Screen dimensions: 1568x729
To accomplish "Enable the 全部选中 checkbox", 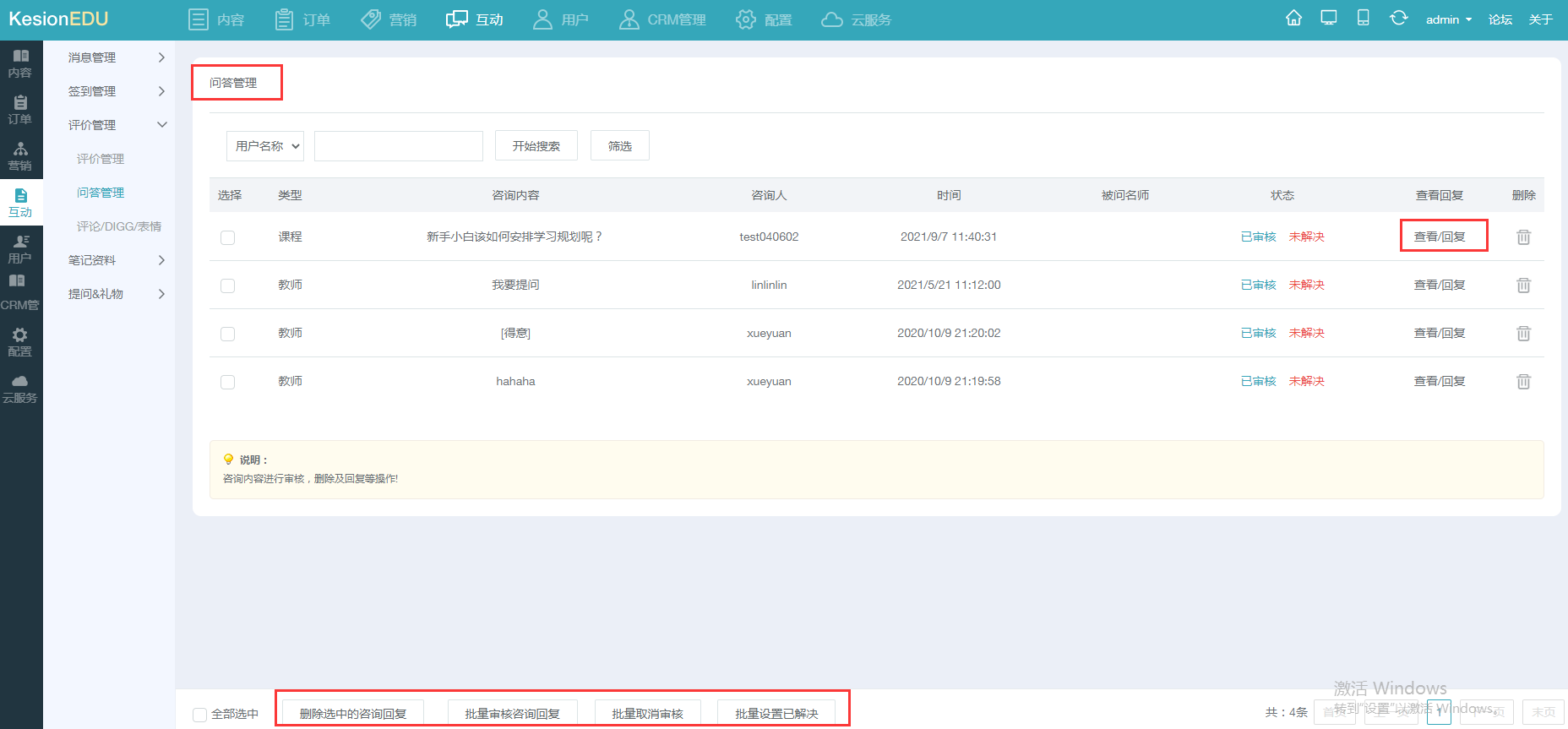I will [x=200, y=715].
